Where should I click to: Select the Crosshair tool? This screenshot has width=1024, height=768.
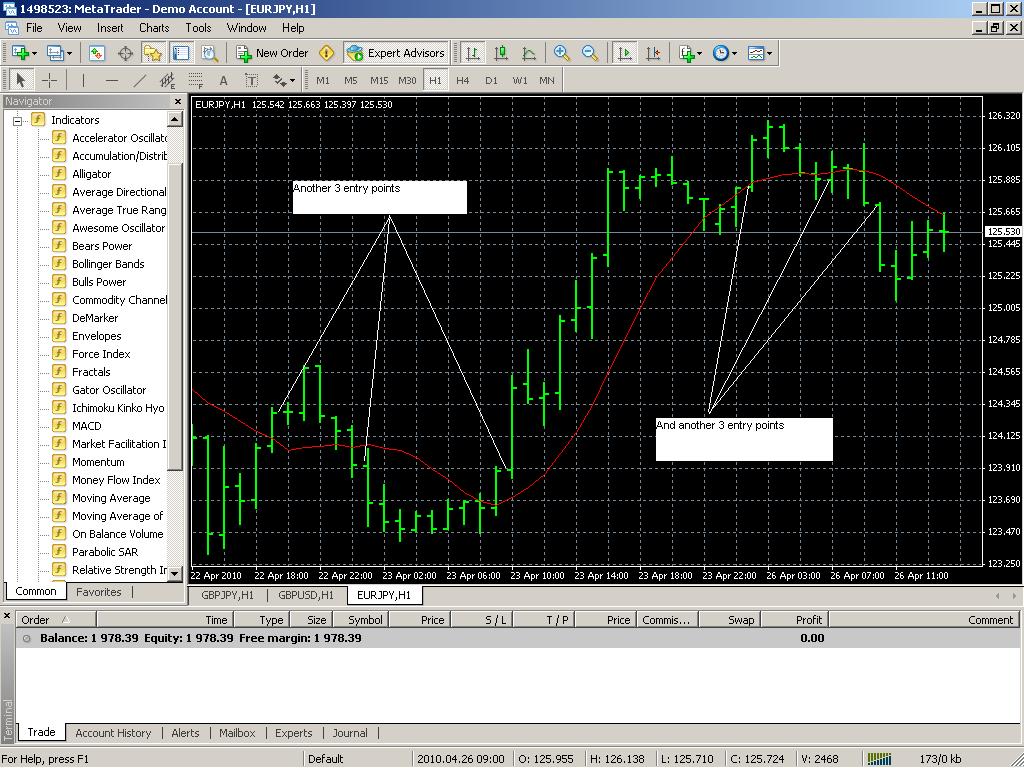click(50, 80)
